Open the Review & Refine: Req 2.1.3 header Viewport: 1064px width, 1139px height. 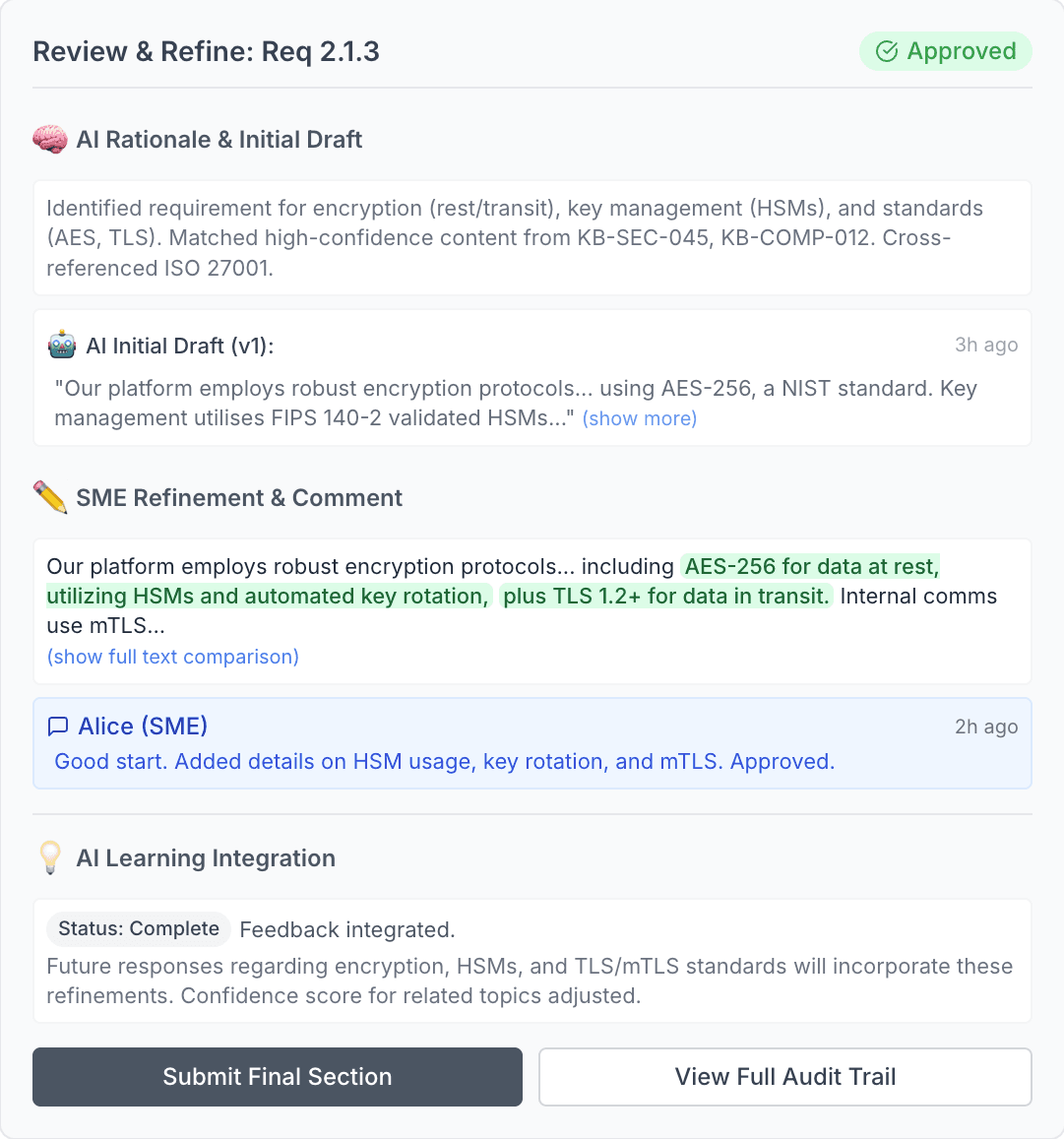pos(206,51)
